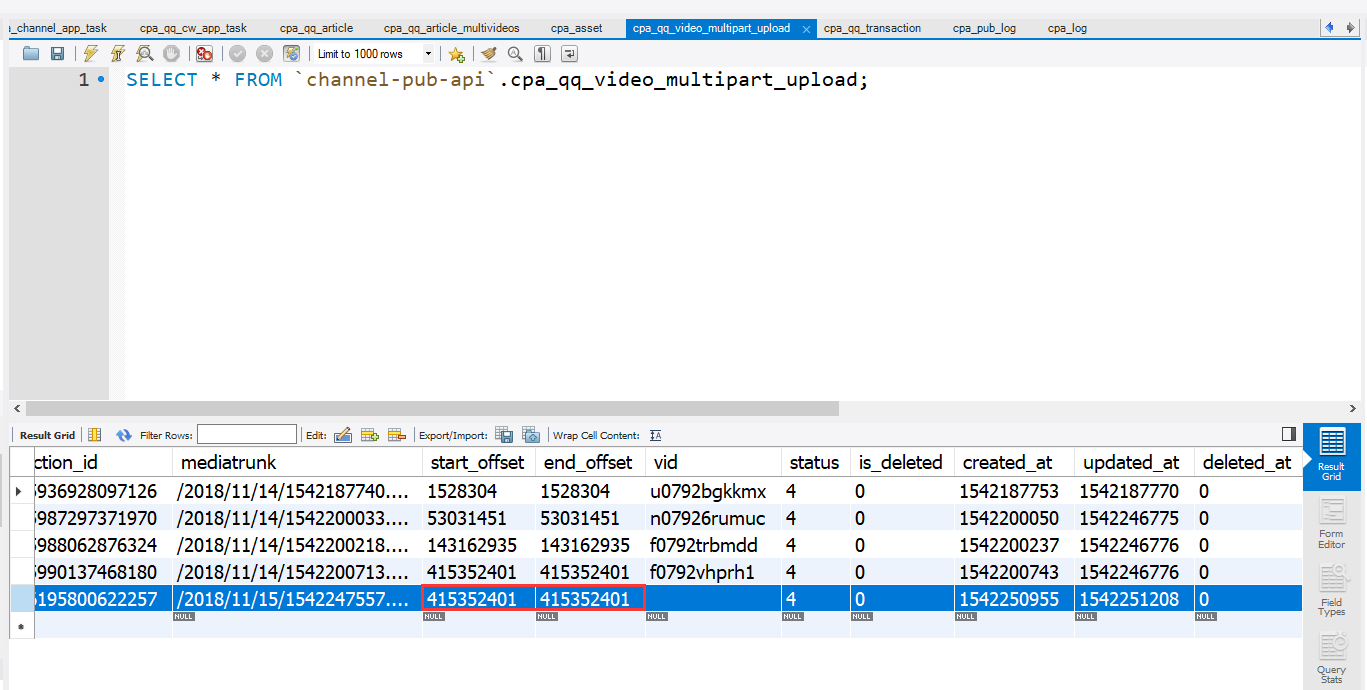This screenshot has width=1367, height=690.
Task: Refresh the result grid data
Action: click(x=124, y=435)
